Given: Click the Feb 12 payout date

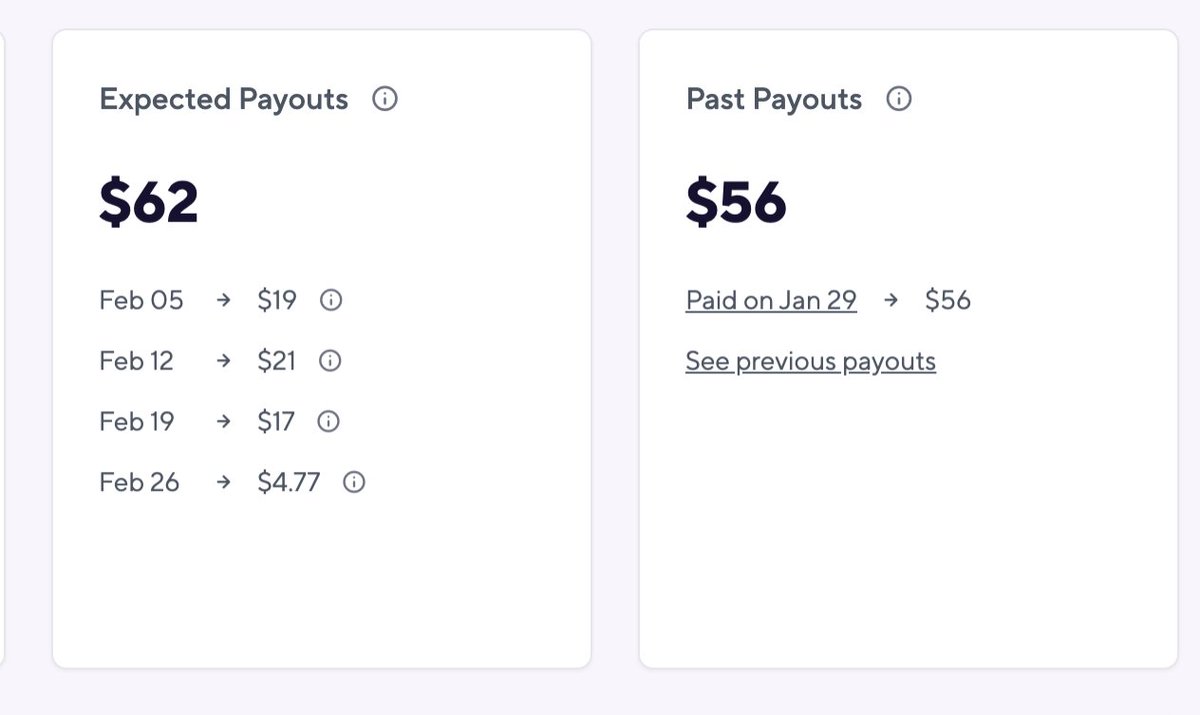Looking at the screenshot, I should tap(136, 361).
